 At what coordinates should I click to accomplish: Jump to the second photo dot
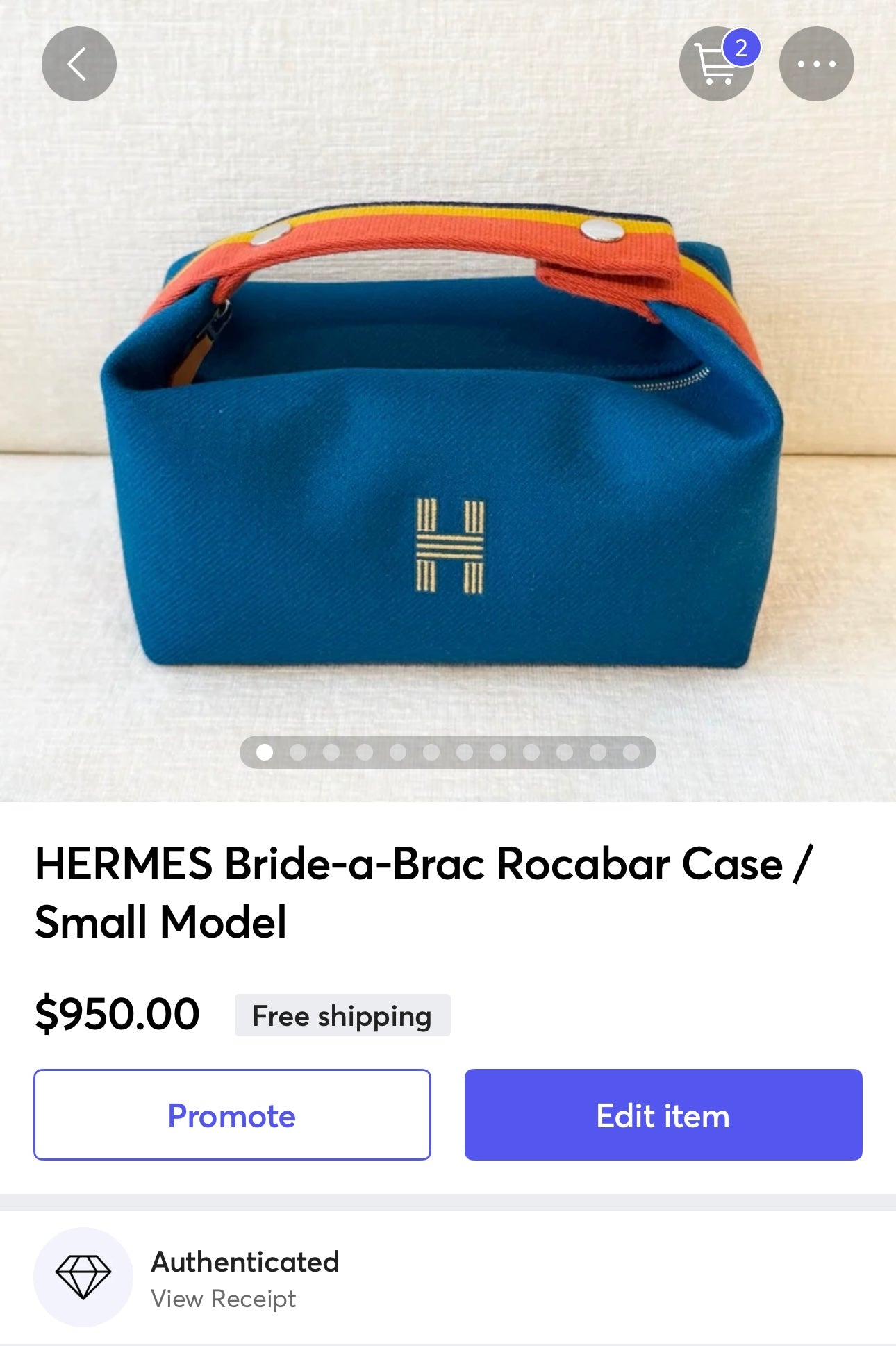click(298, 752)
